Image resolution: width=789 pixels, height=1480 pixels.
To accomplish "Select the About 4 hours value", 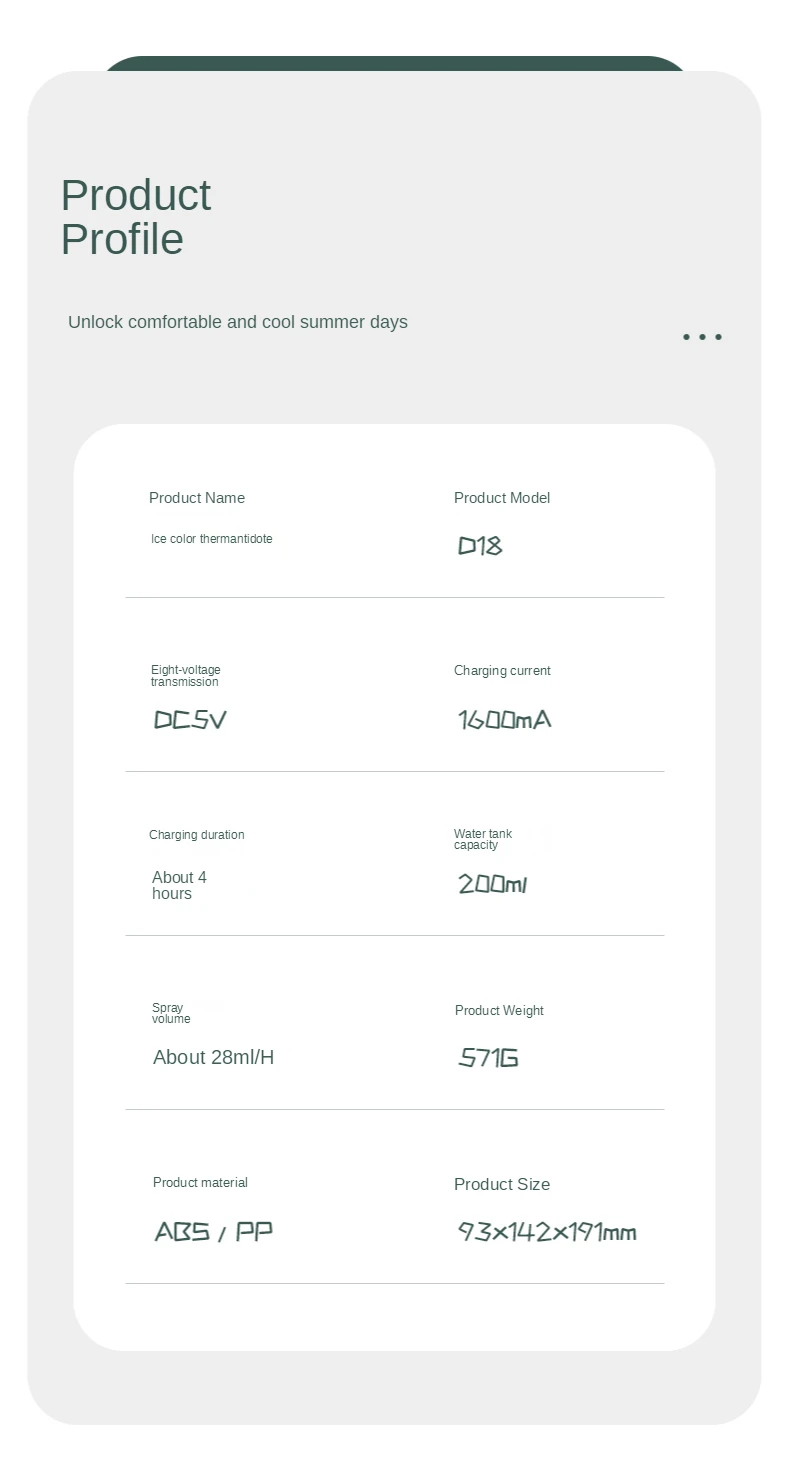I will click(x=180, y=885).
